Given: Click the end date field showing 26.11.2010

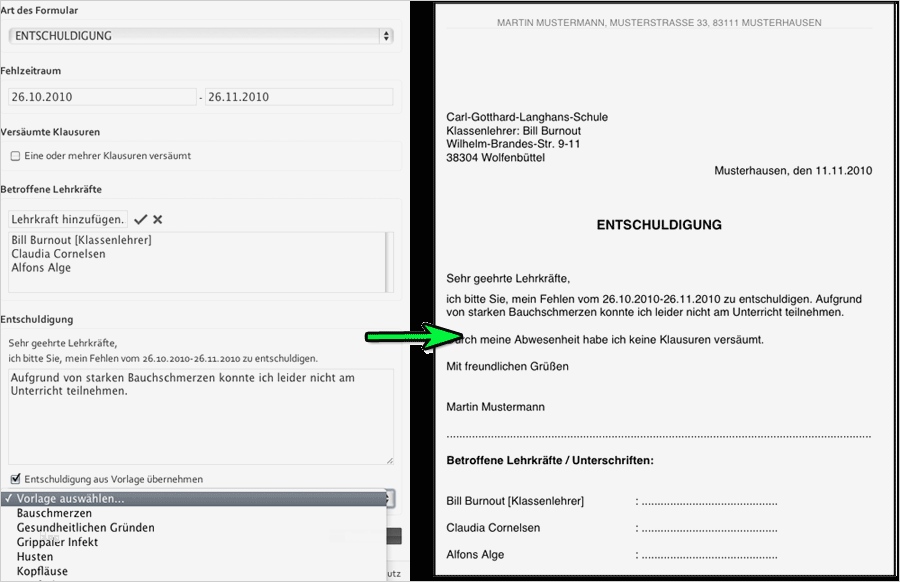Looking at the screenshot, I should coord(300,96).
